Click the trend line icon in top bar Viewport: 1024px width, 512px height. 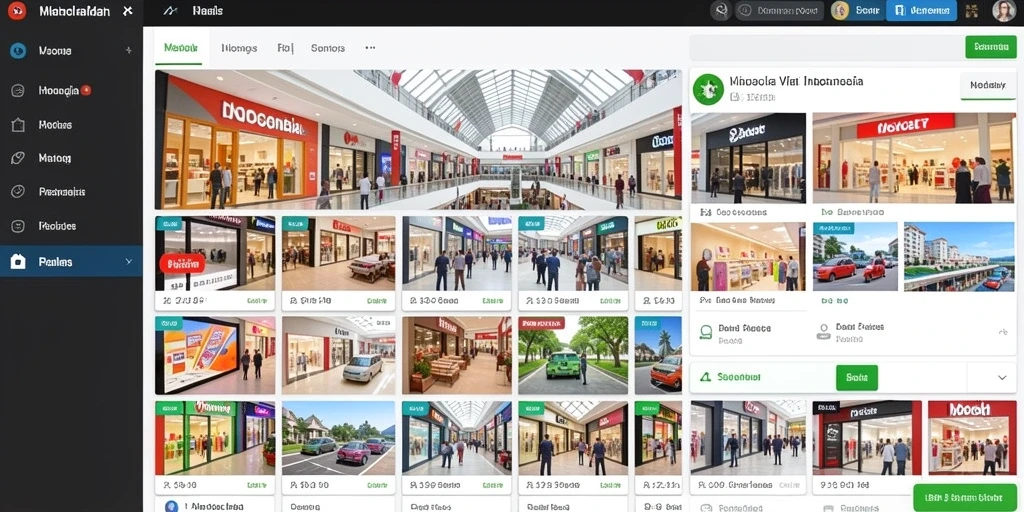pyautogui.click(x=170, y=10)
